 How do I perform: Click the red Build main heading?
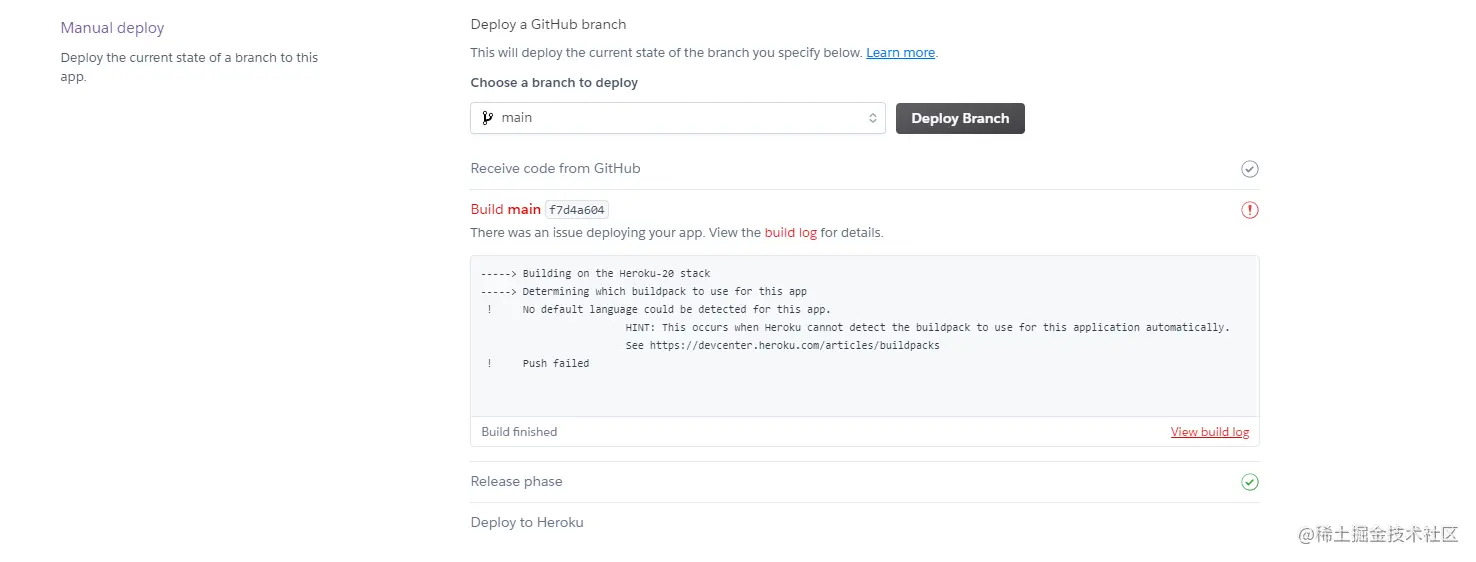tap(505, 210)
